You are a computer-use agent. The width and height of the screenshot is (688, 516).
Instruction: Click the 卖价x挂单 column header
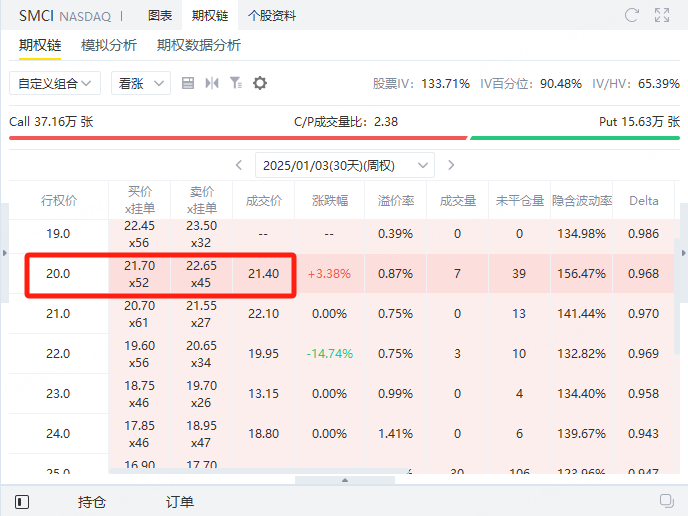point(201,200)
